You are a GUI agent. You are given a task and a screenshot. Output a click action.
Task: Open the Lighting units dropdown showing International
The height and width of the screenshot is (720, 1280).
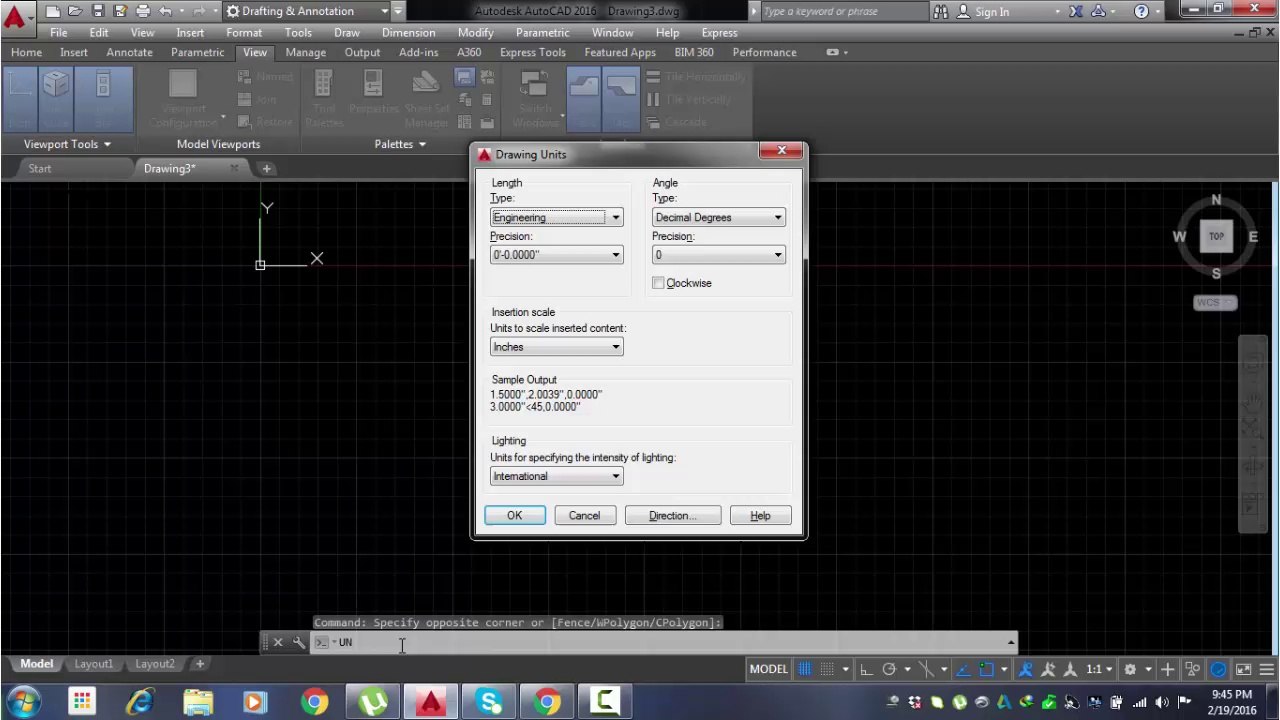(557, 476)
